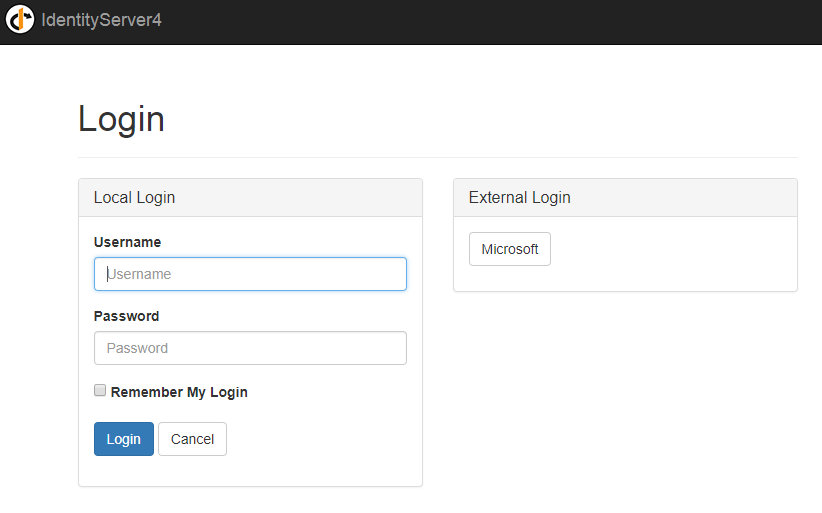Click the IdentityServer4 logo icon
822x513 pixels.
tap(20, 19)
